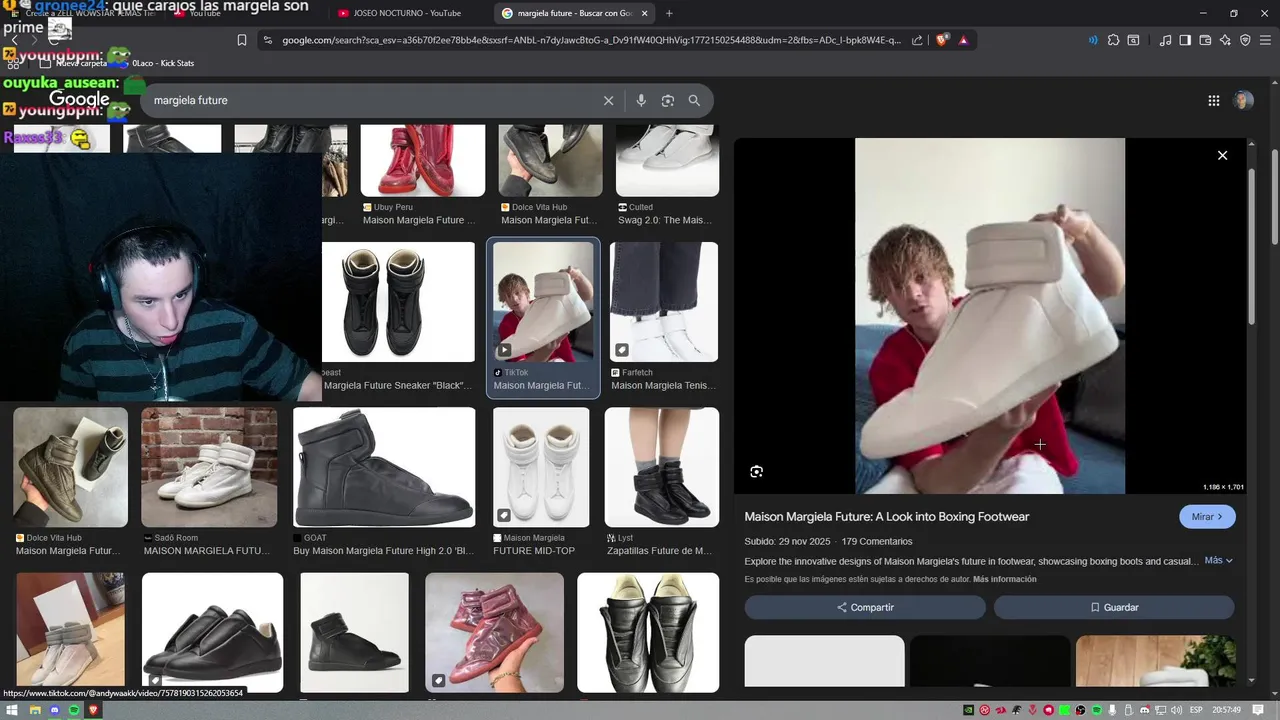Click the magnifying glass search button
Viewport: 1280px width, 720px height.
(694, 101)
